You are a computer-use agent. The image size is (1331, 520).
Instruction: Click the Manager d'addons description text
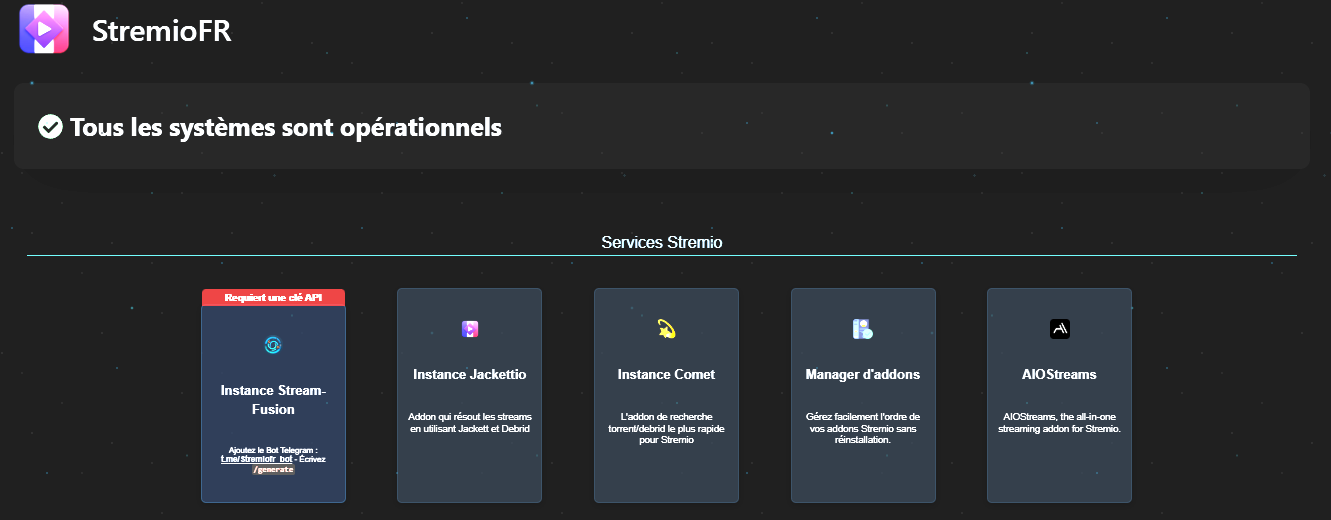point(863,427)
